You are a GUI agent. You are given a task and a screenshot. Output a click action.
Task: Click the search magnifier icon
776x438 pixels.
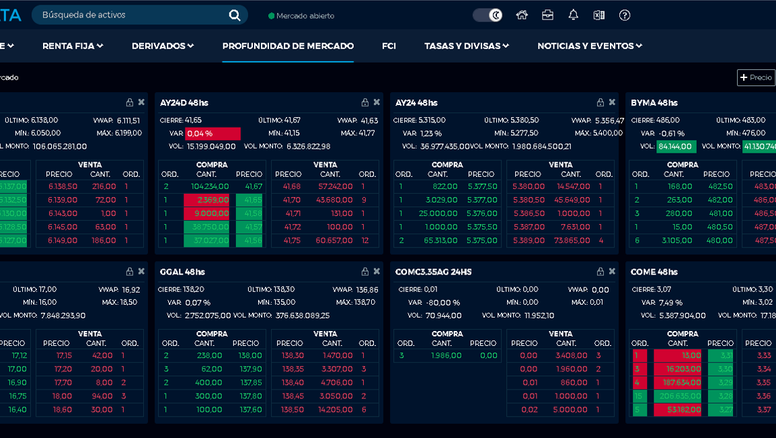coord(235,15)
